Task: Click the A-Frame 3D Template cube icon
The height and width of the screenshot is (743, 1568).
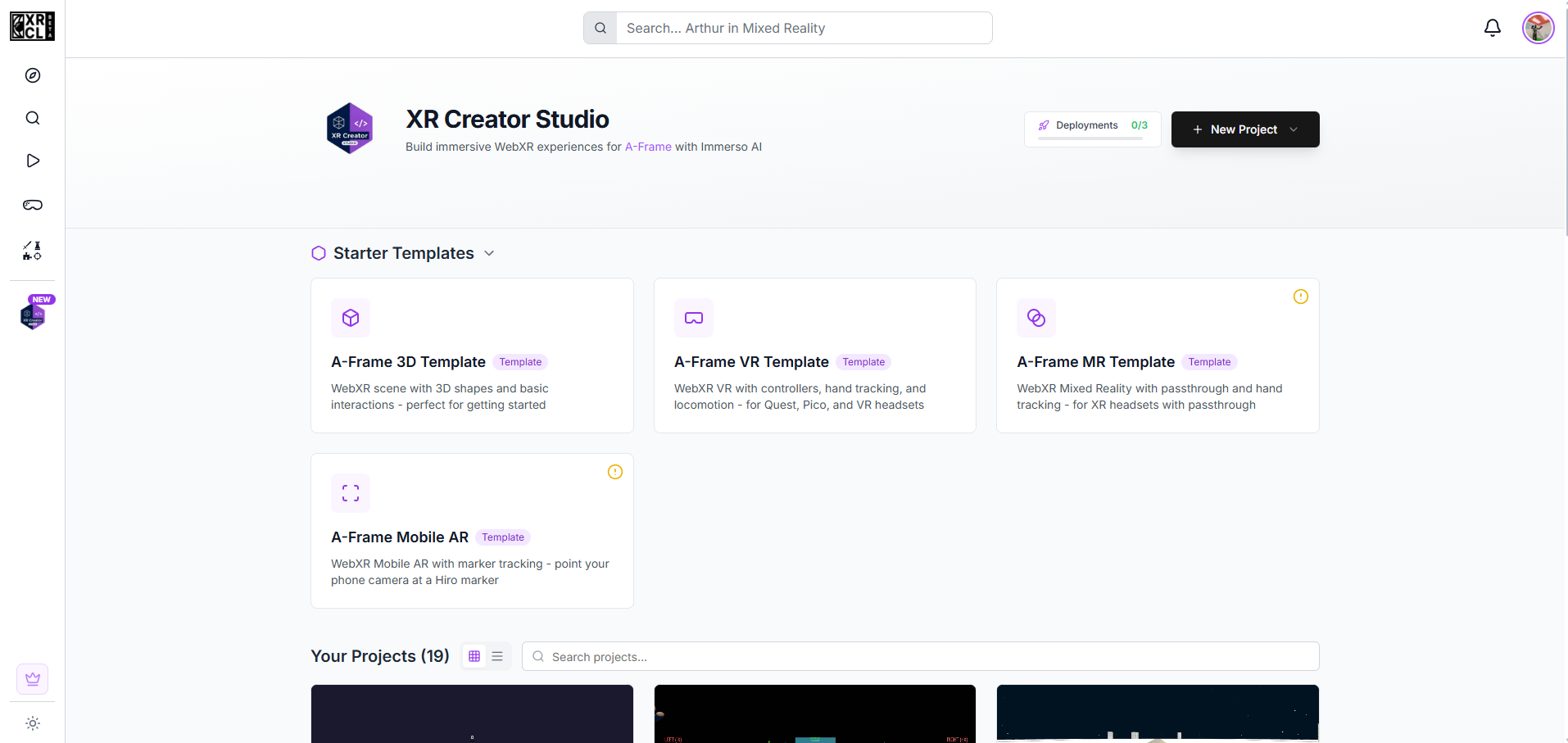Action: 351,318
